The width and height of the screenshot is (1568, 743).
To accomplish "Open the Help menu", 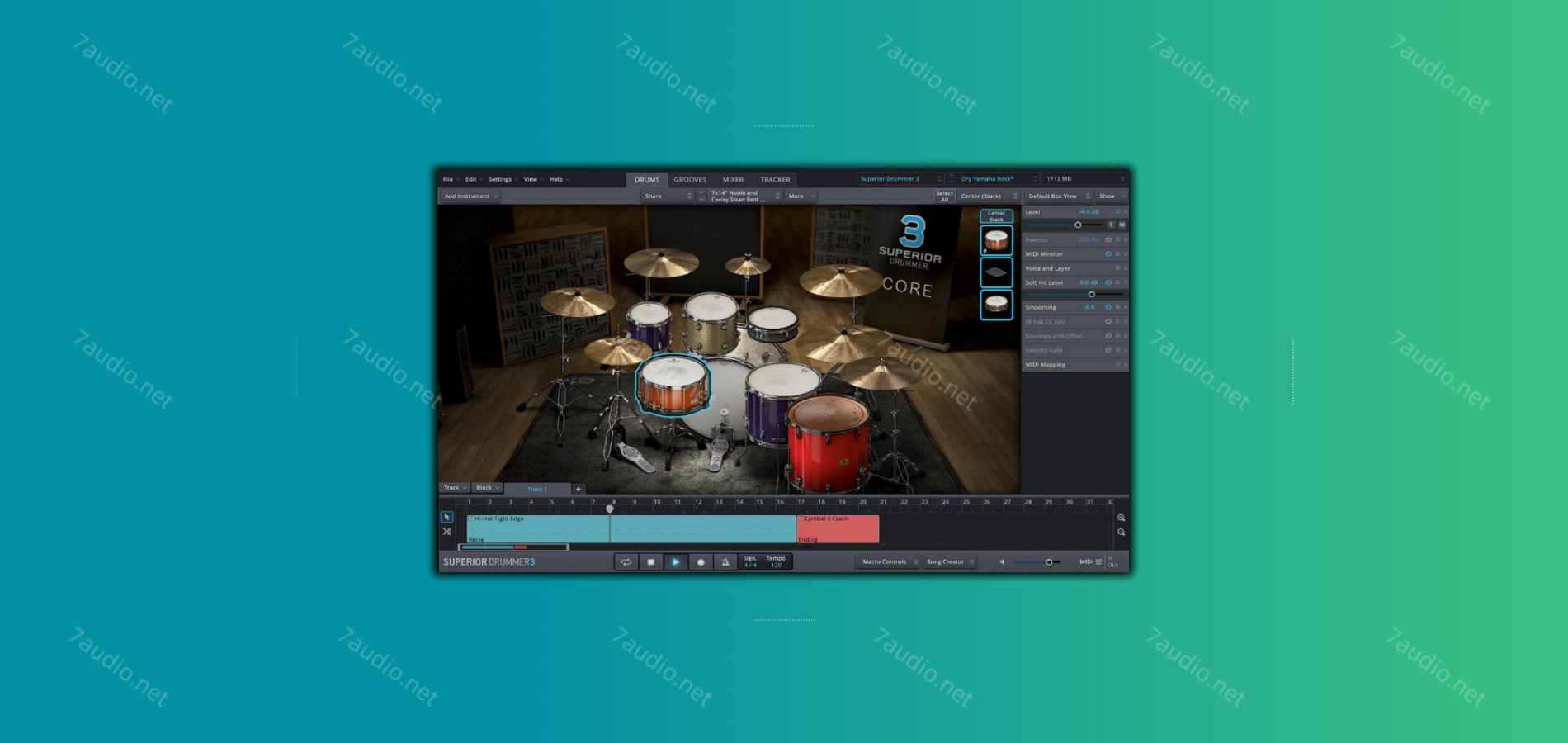I will [559, 179].
